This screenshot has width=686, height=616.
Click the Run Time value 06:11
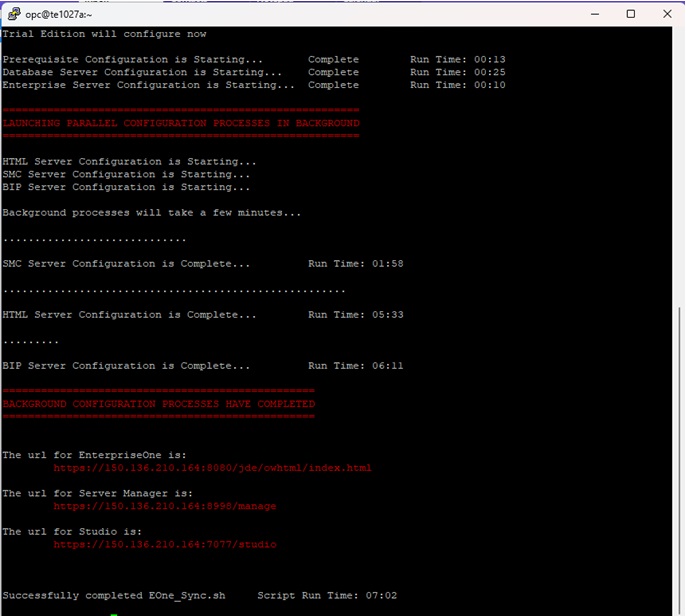click(388, 366)
